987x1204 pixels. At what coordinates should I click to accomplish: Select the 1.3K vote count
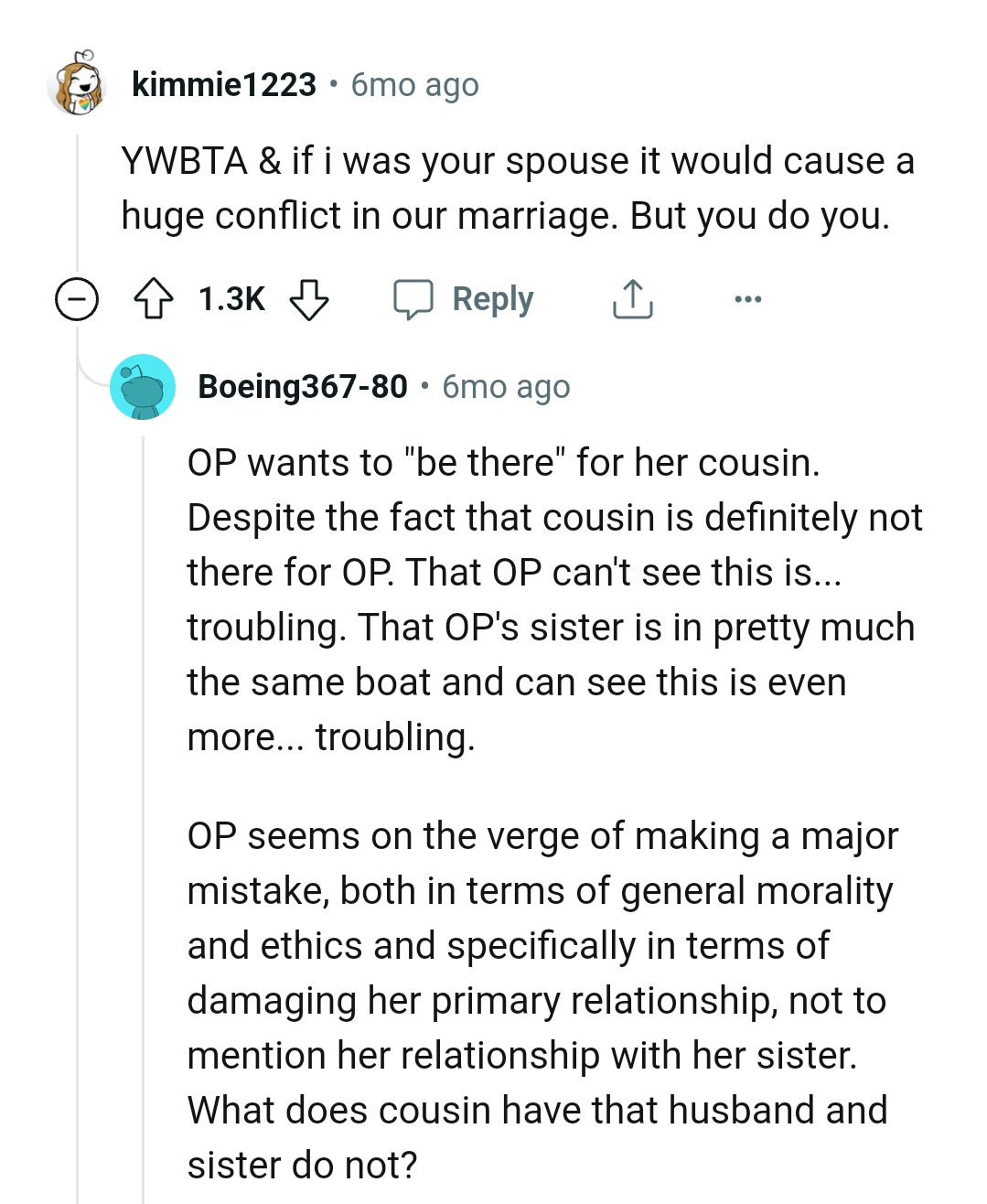click(228, 297)
